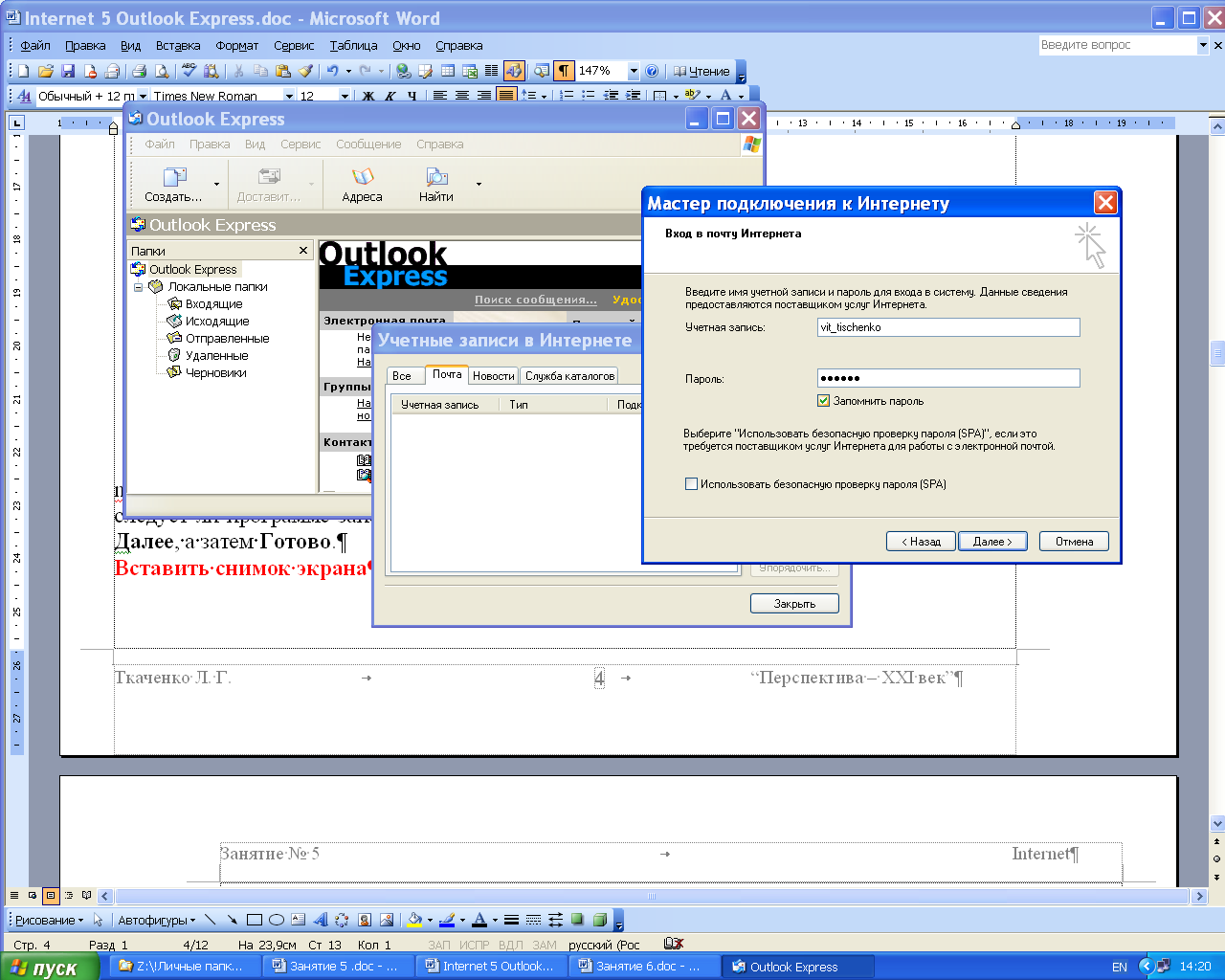Click Закрыть in Учетные записи dialog
The width and height of the screenshot is (1225, 980).
point(794,604)
